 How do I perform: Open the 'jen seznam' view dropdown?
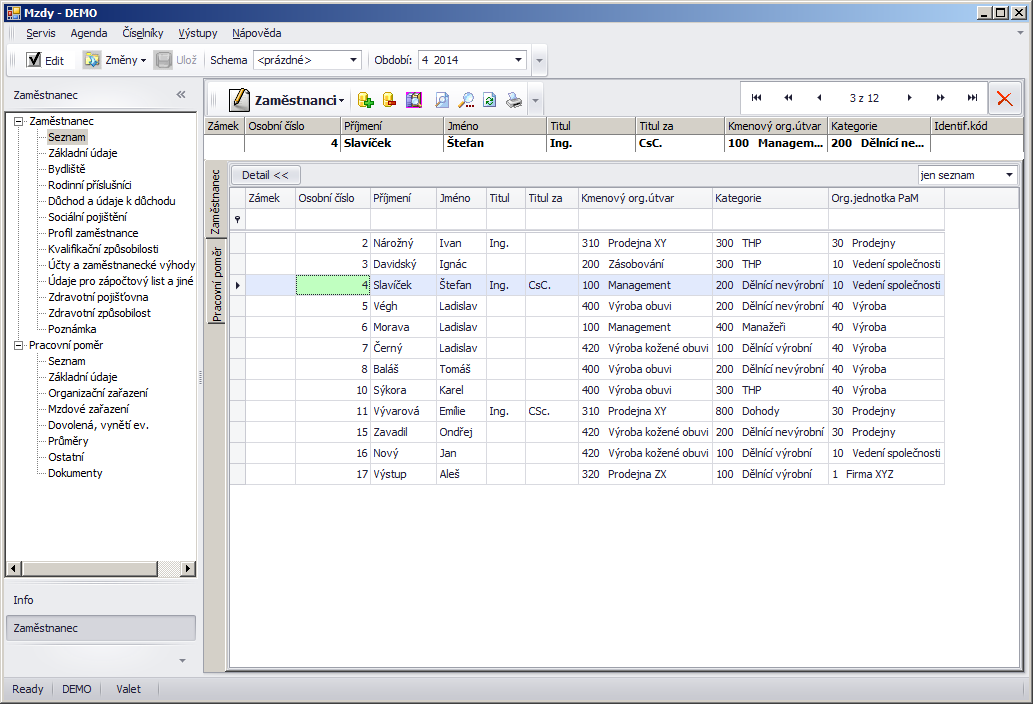pos(1009,175)
